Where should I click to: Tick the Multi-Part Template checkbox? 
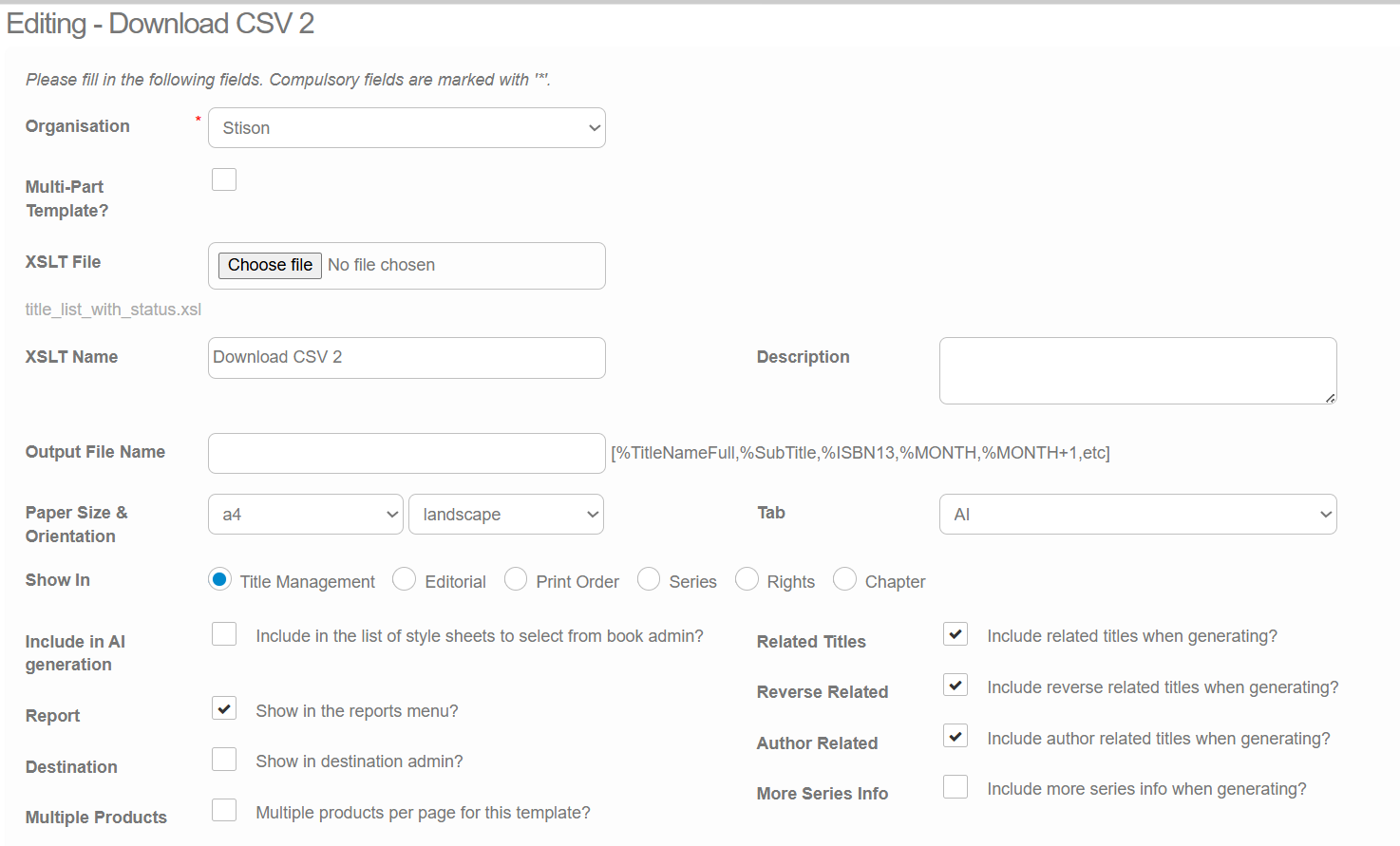pos(224,179)
